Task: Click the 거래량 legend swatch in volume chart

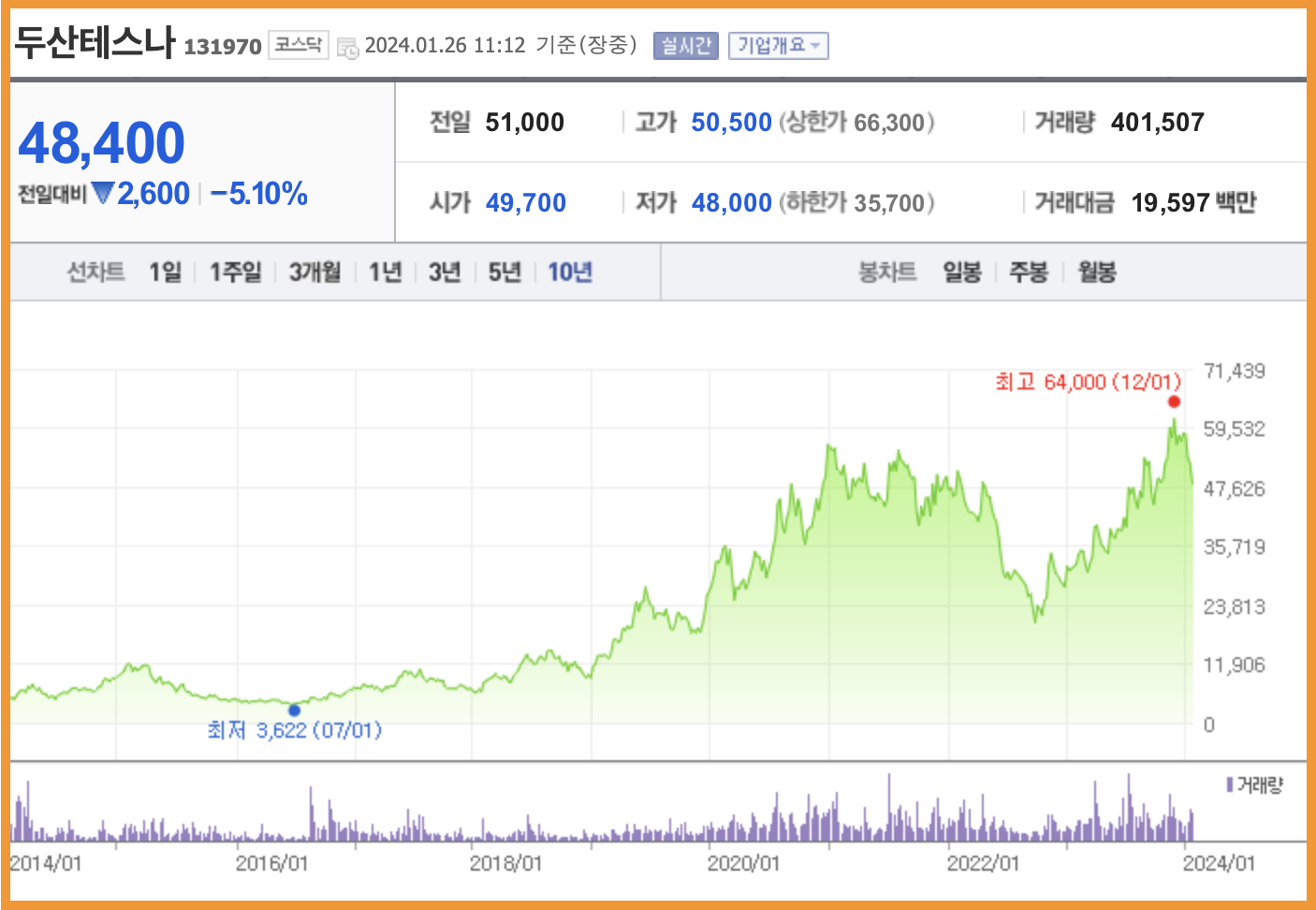Action: pyautogui.click(x=1230, y=785)
